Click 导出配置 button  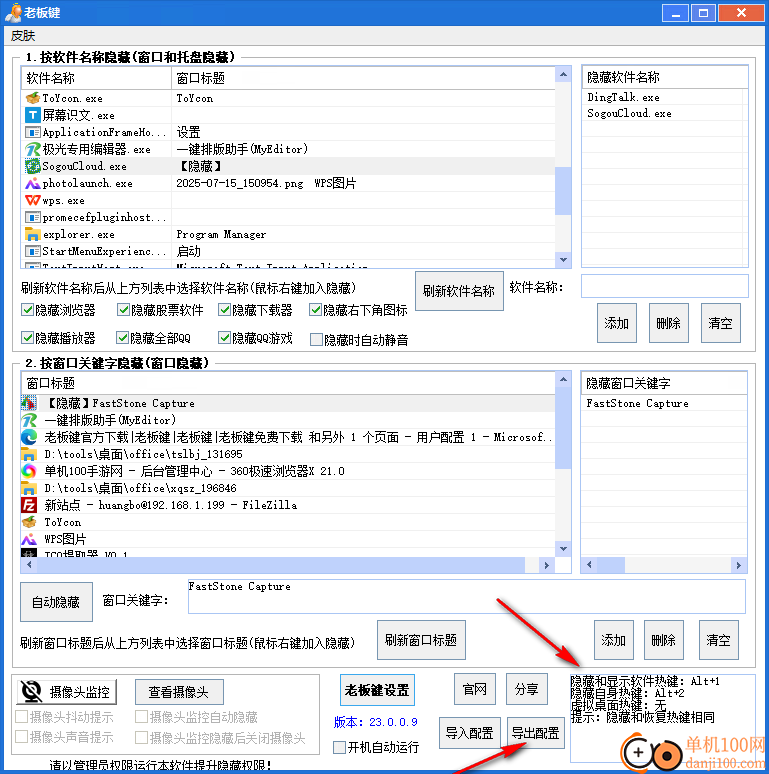click(536, 733)
